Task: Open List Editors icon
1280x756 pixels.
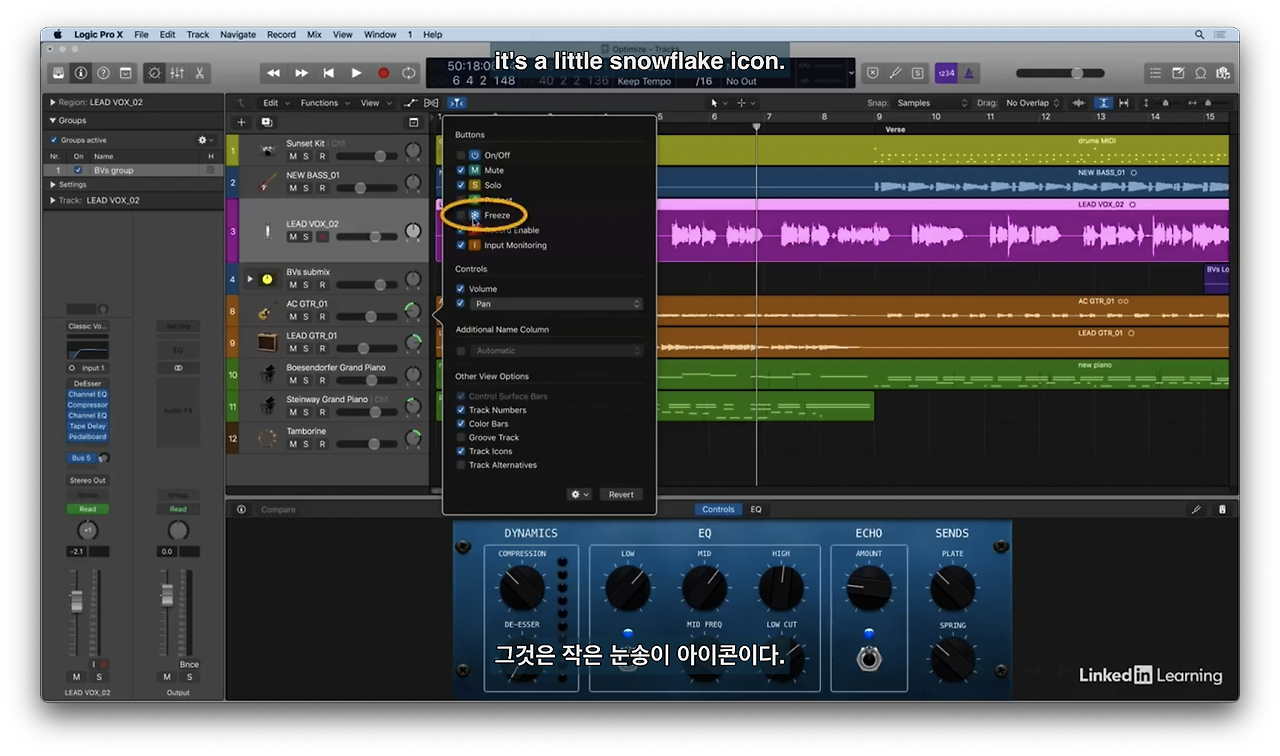Action: 1155,73
